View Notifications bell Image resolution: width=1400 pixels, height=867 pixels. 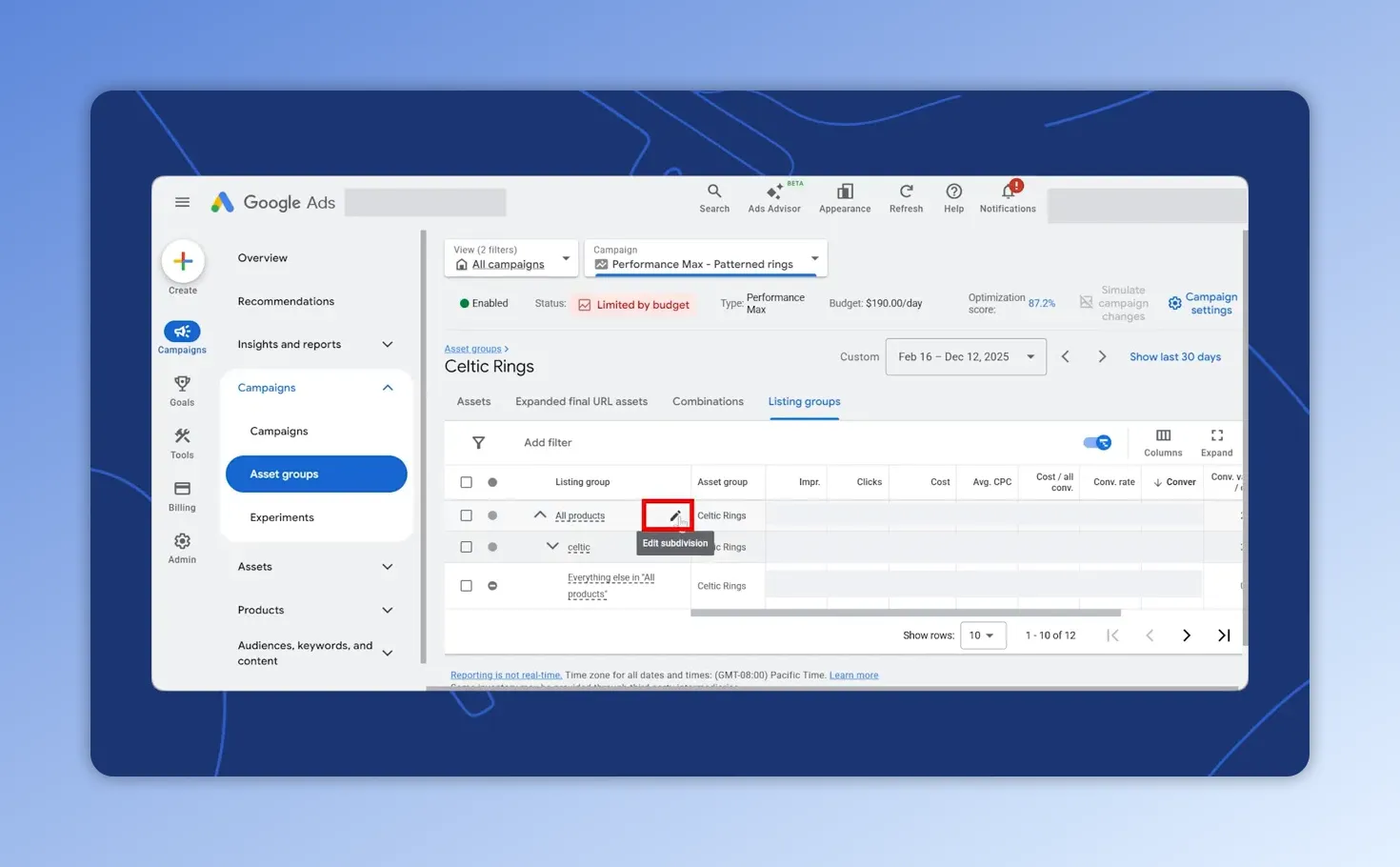click(1008, 198)
